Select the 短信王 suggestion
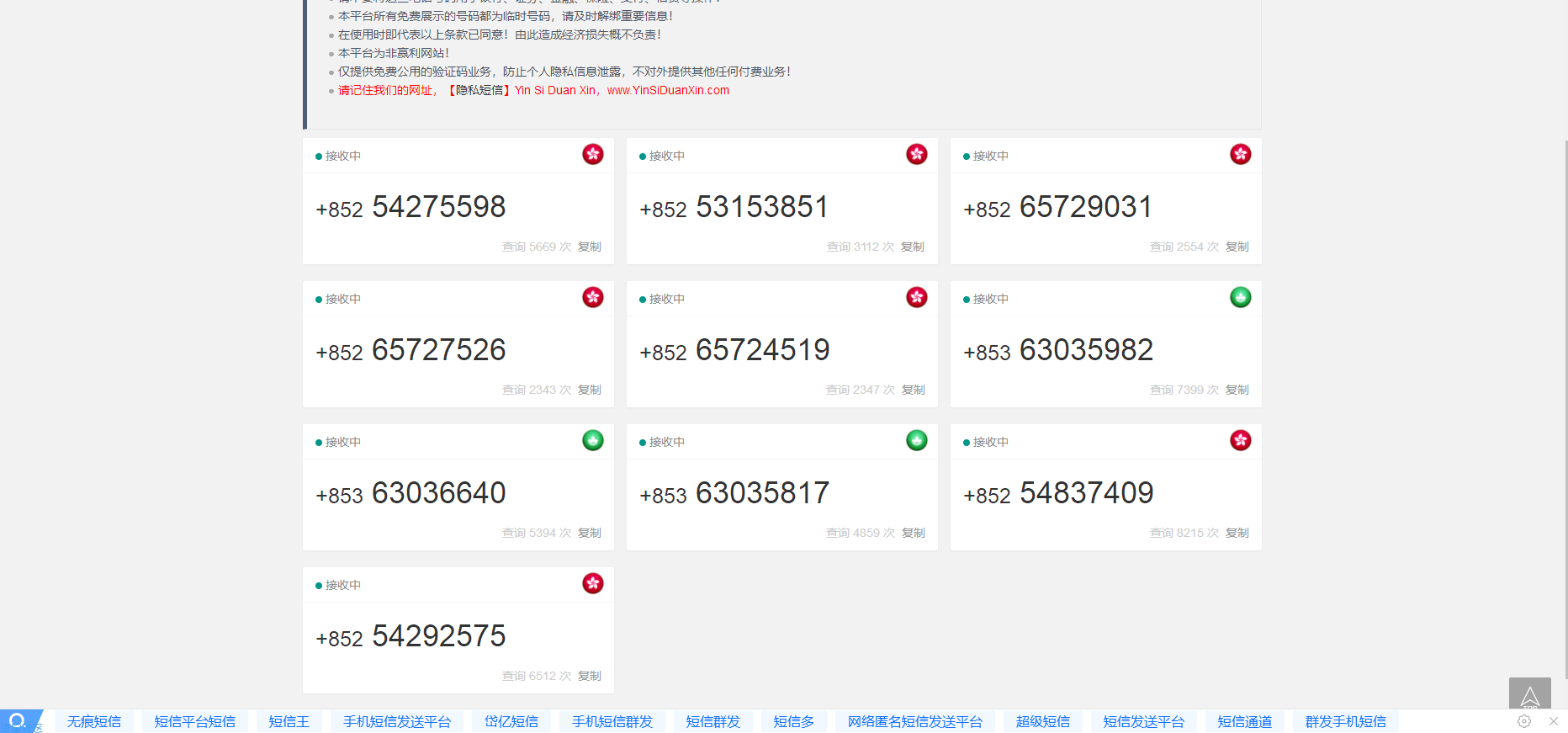This screenshot has height=733, width=1568. click(289, 721)
